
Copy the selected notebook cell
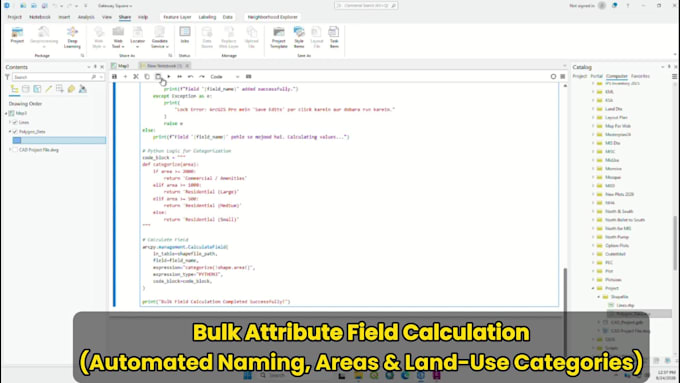(x=147, y=77)
